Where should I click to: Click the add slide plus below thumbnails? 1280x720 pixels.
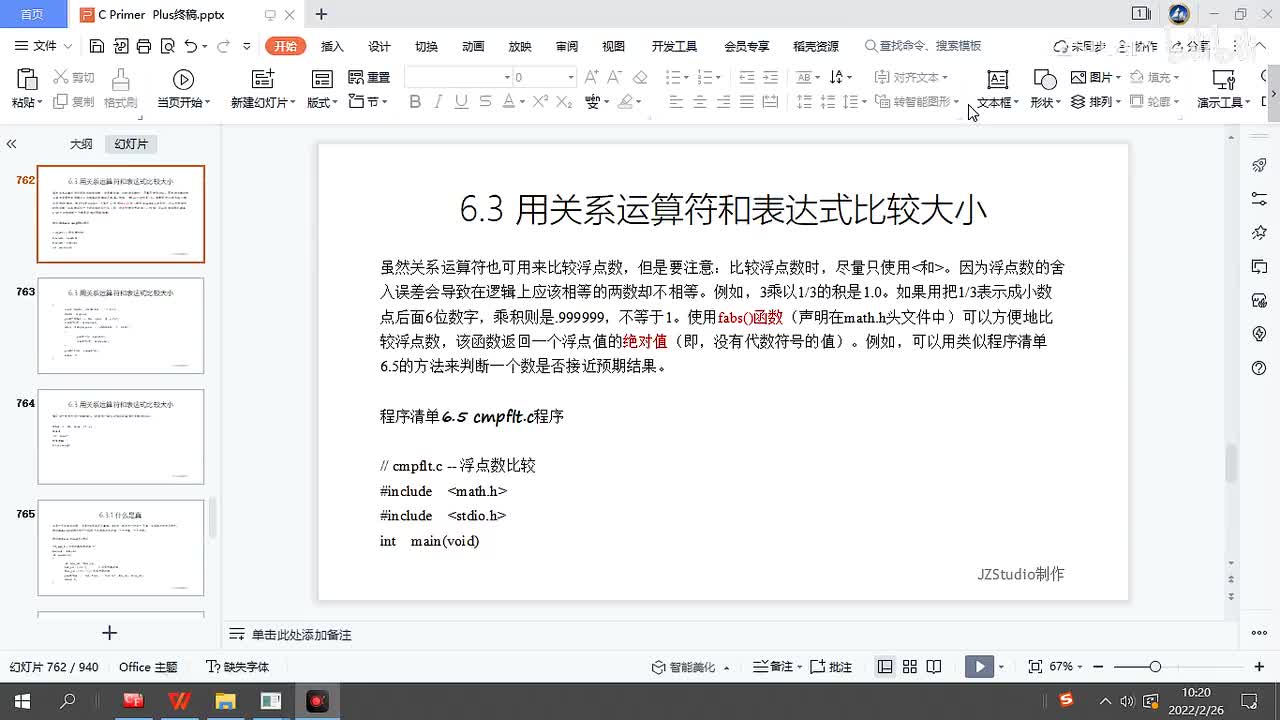pos(110,633)
